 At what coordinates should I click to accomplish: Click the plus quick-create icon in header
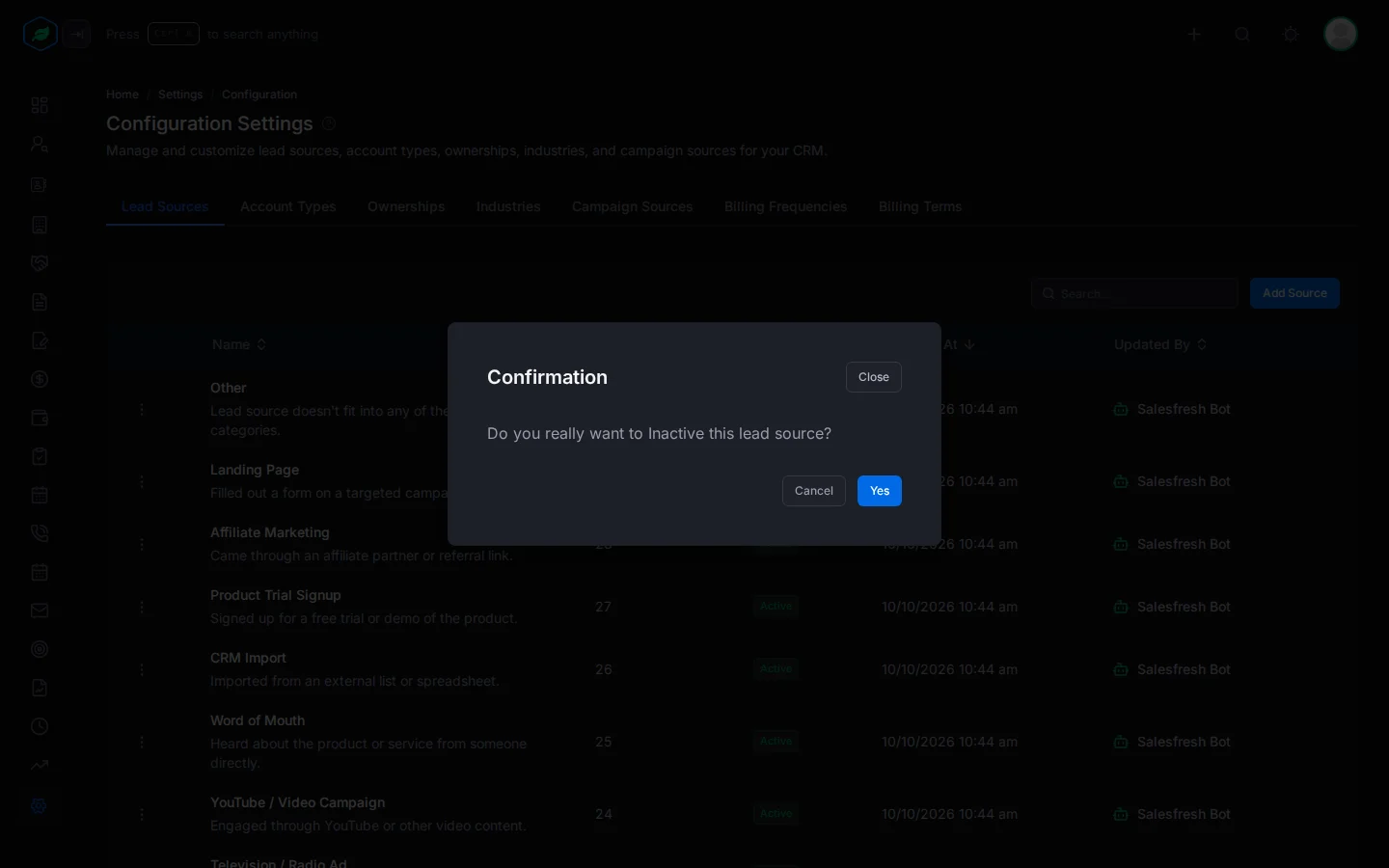click(1194, 34)
